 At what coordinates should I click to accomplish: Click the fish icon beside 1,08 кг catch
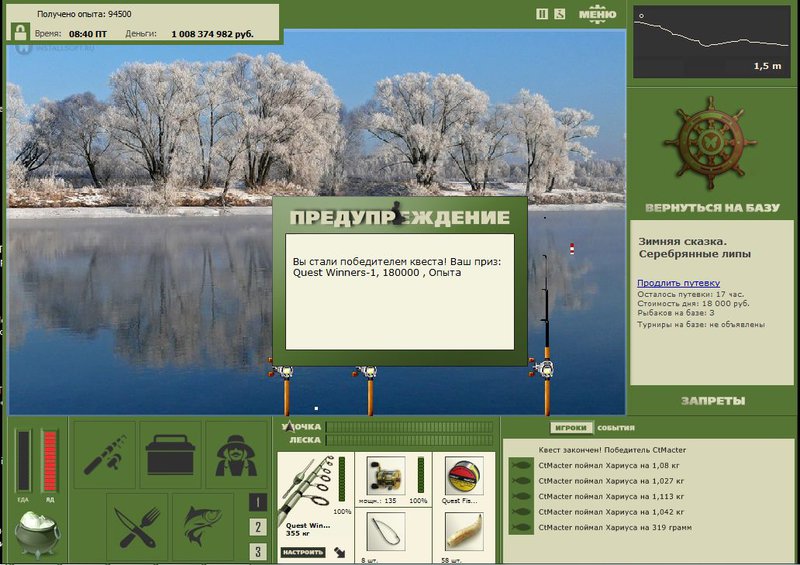(521, 465)
